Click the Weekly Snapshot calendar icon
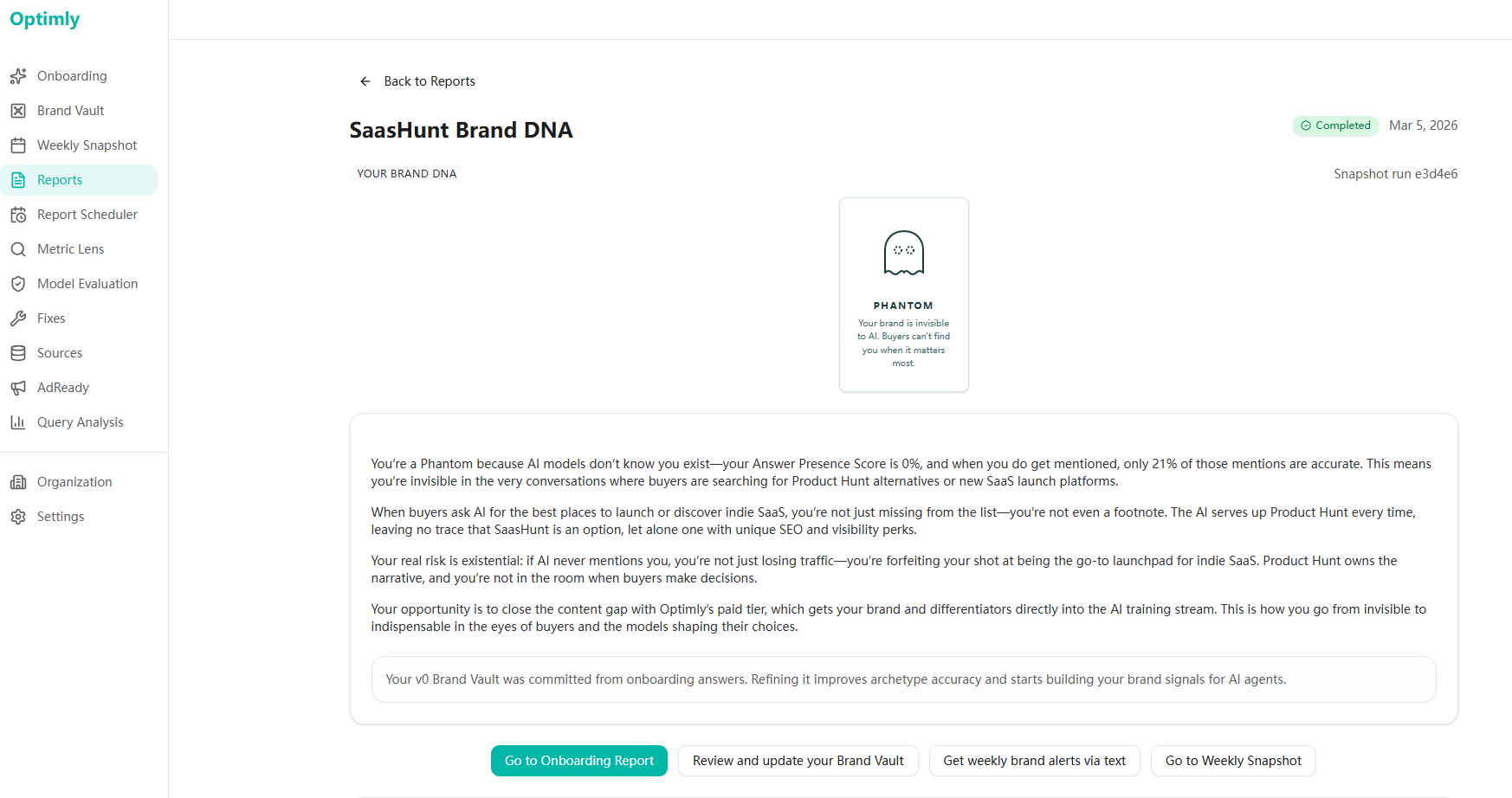 pyautogui.click(x=18, y=145)
